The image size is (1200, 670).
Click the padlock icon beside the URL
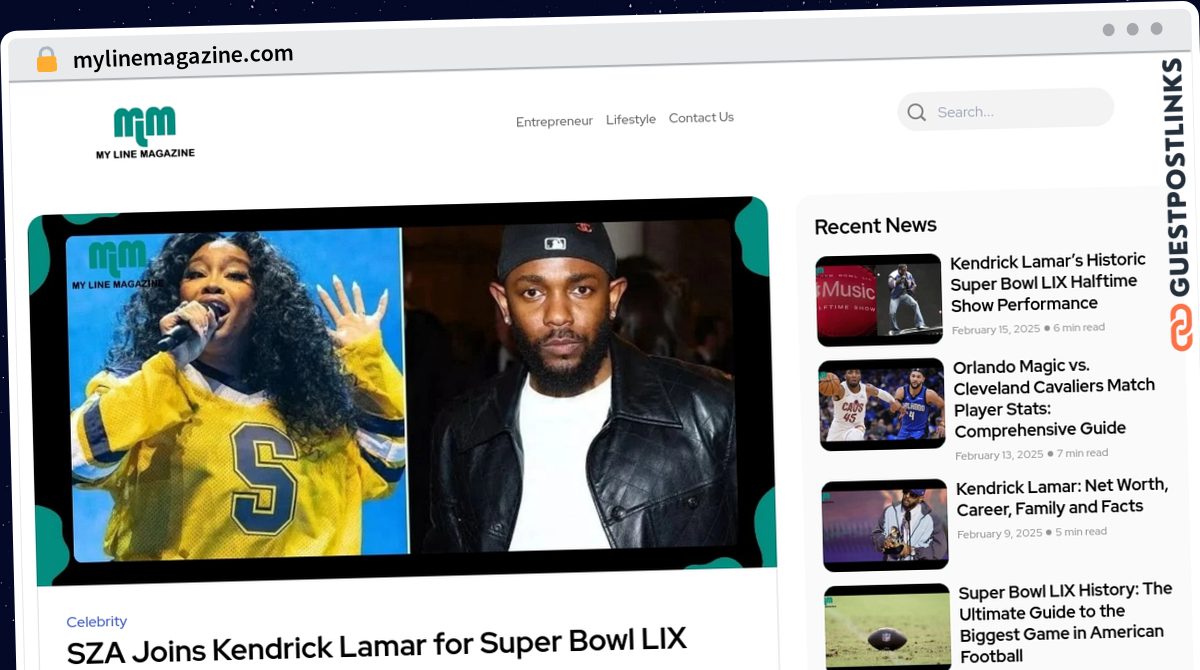pyautogui.click(x=46, y=59)
